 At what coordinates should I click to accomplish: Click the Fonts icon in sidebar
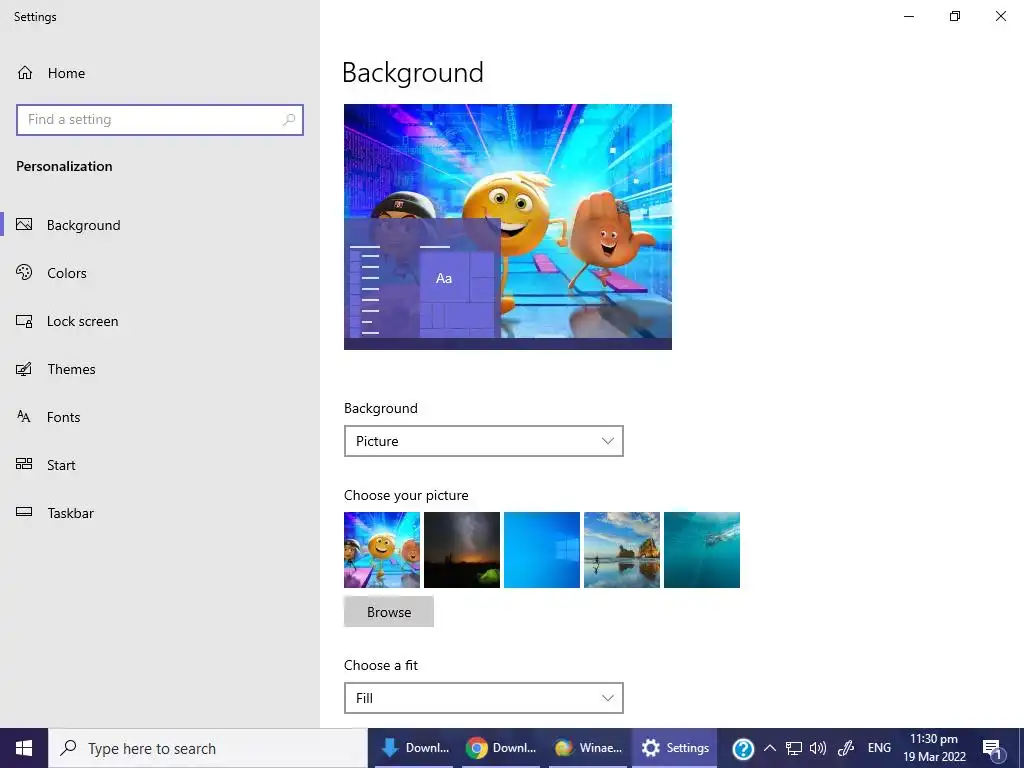coord(24,417)
